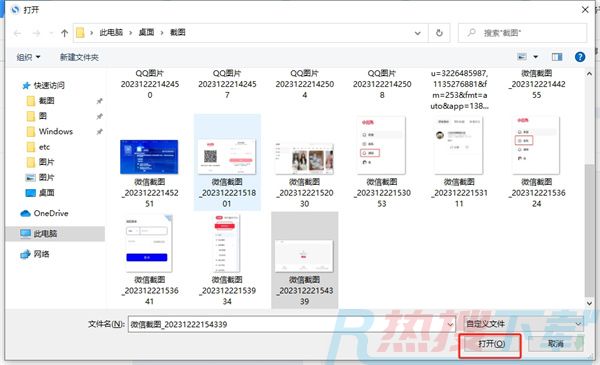
Task: Select file 微信截图_20231222144255
Action: (x=536, y=84)
